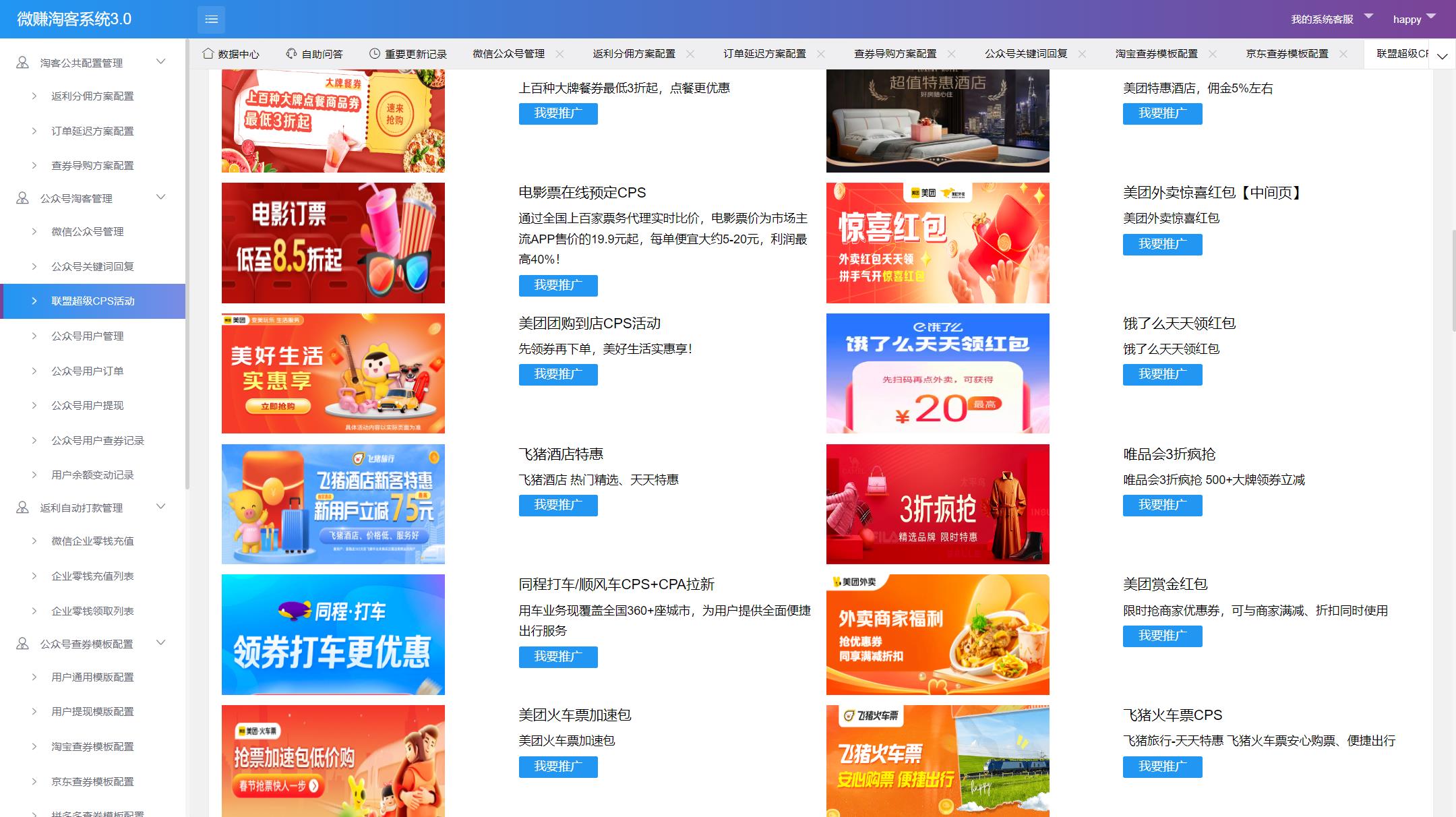Viewport: 1456px width, 817px height.
Task: Open 用户通用模版配置 in the sidebar
Action: point(93,677)
